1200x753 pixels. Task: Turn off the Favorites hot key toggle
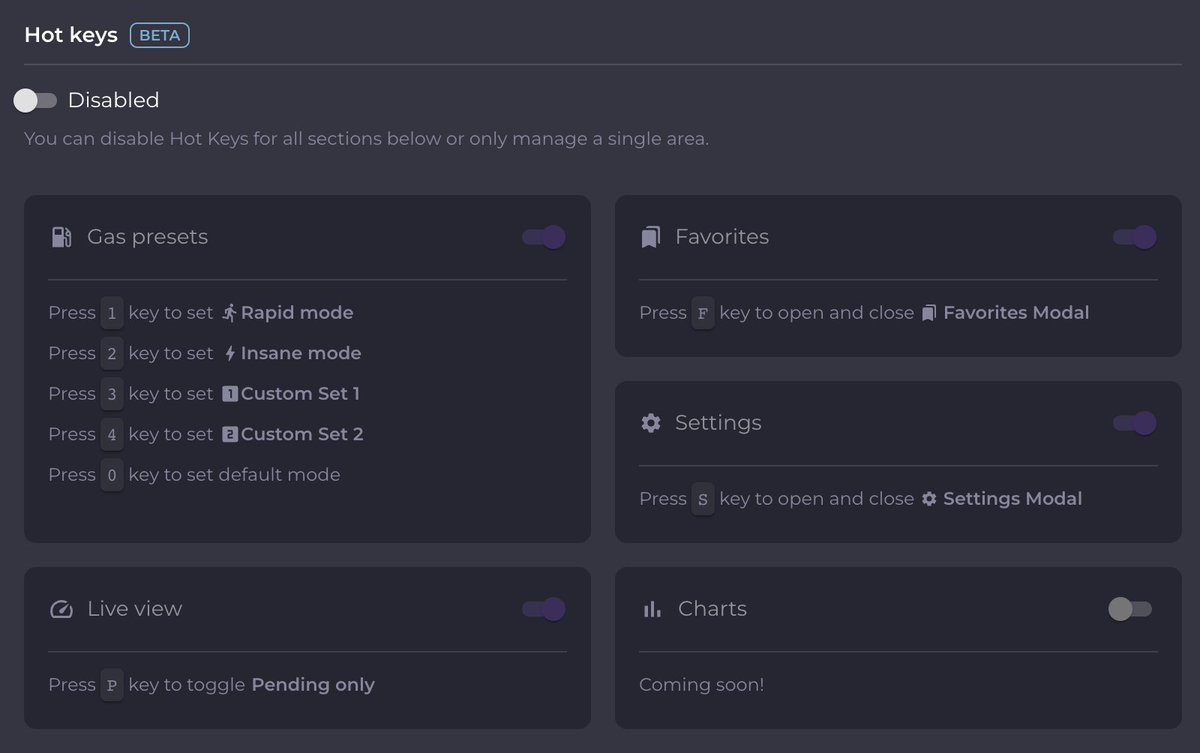coord(1135,237)
